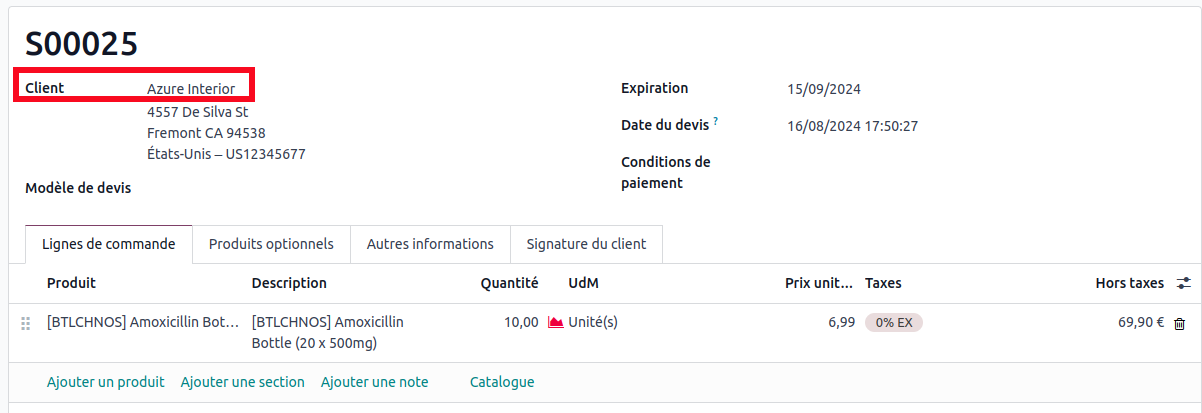Go to the Signature du client tab
The image size is (1202, 413).
pyautogui.click(x=586, y=244)
